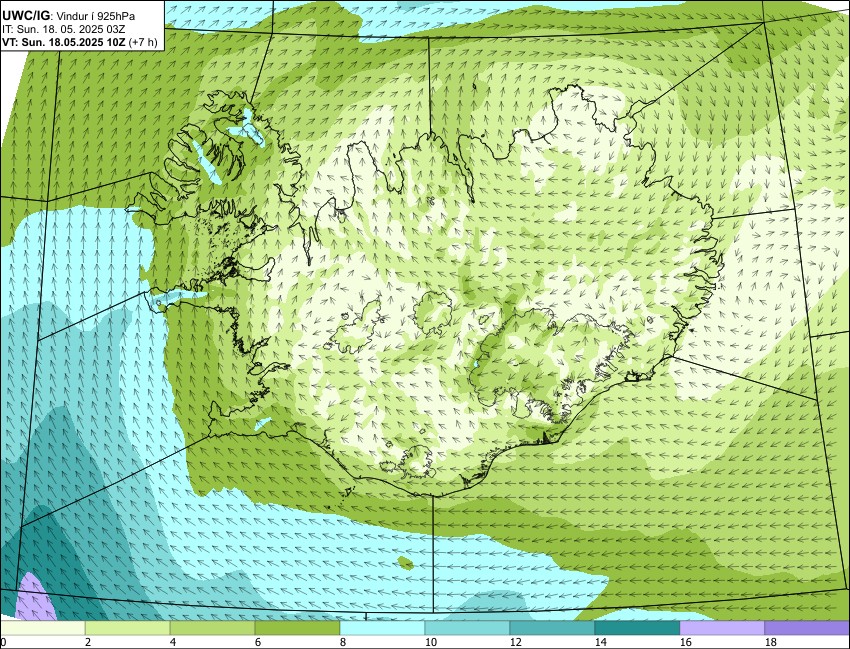
Task: Click the 0-2 palest legend color block
Action: 42,628
